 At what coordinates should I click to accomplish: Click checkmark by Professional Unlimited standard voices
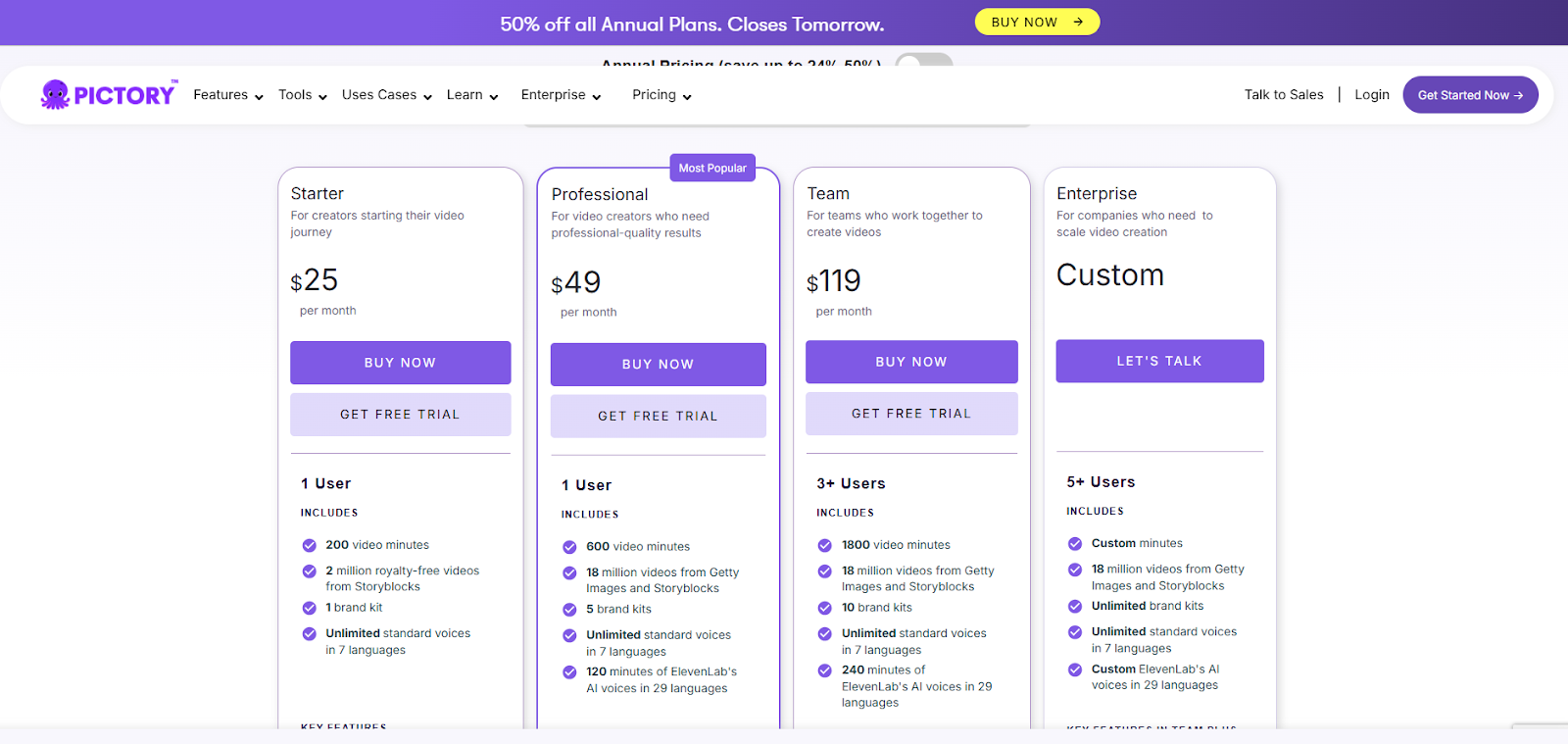coord(569,635)
